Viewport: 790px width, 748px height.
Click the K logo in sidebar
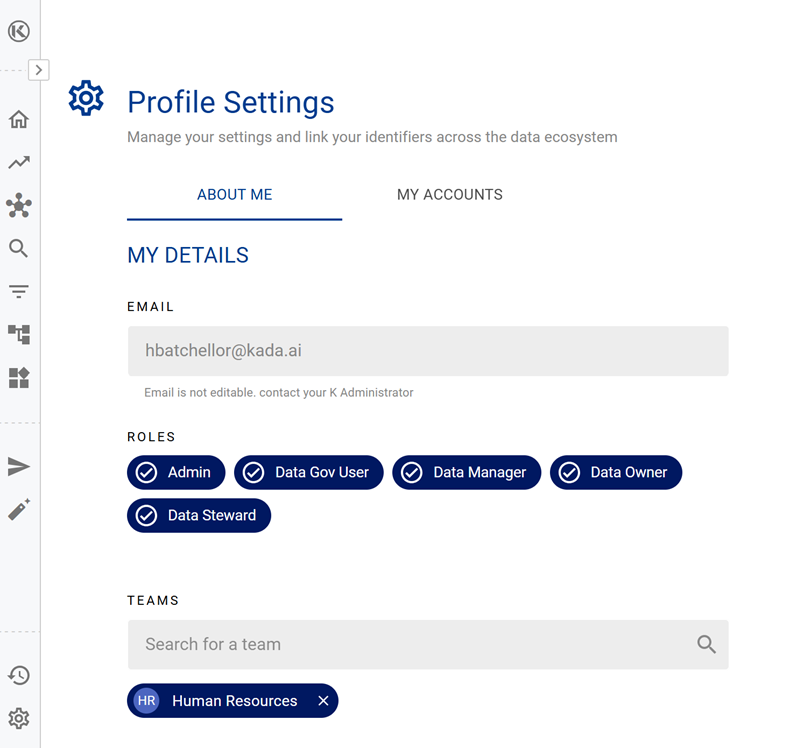tap(18, 31)
